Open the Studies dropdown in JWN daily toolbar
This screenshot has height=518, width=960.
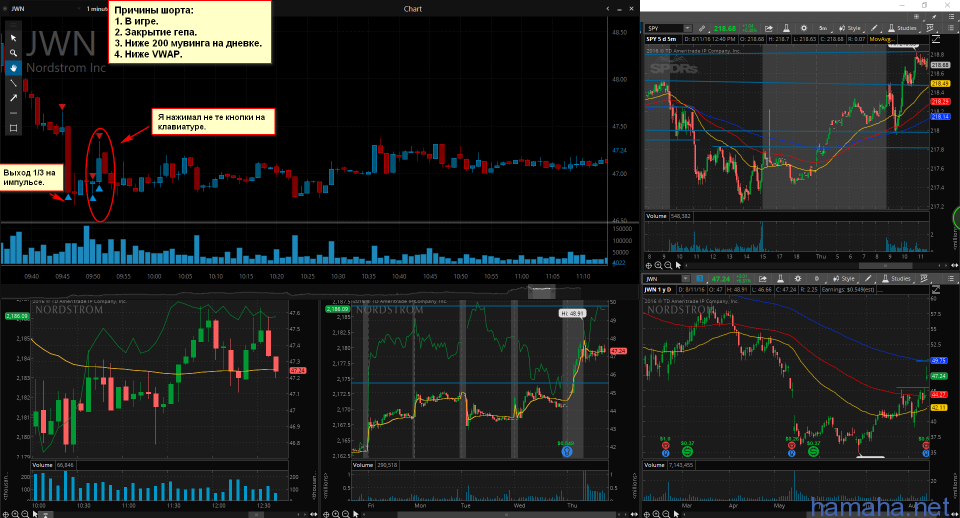(x=896, y=279)
